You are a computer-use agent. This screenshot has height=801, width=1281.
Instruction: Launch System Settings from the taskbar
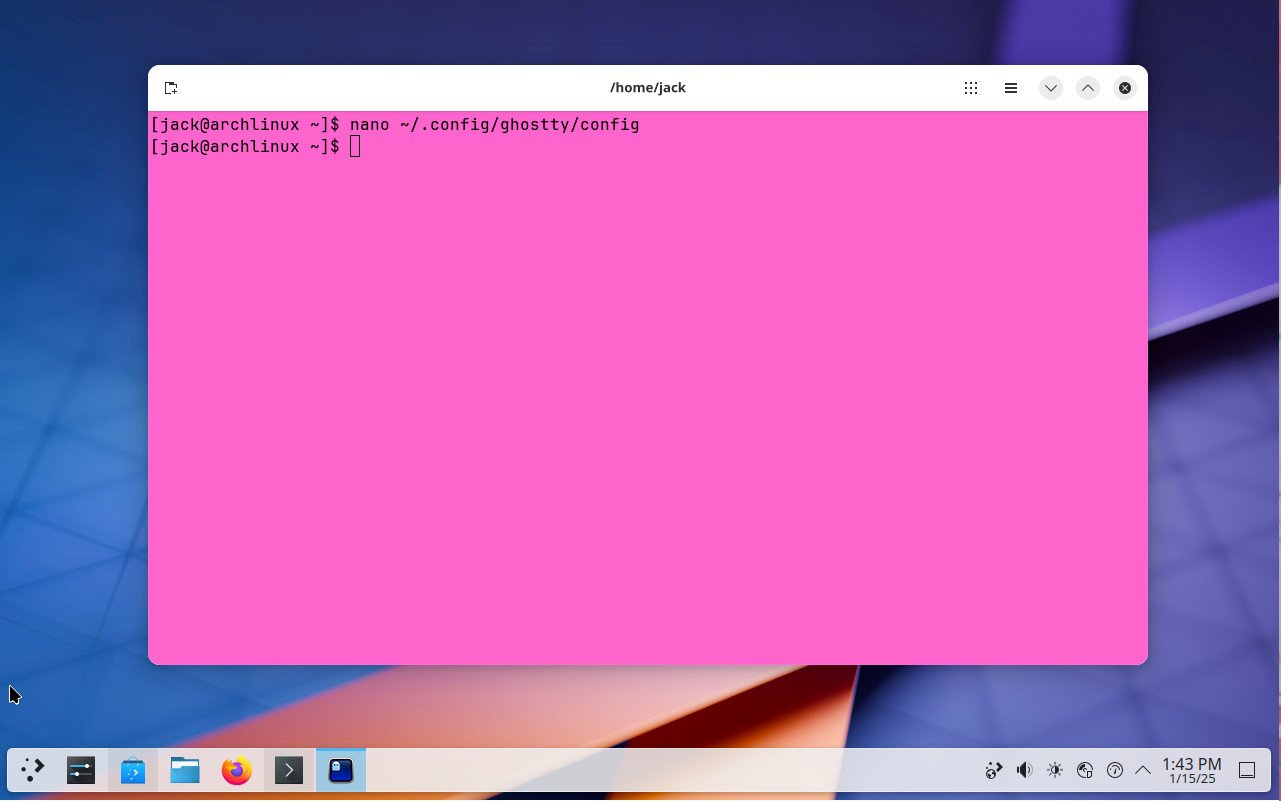[81, 770]
